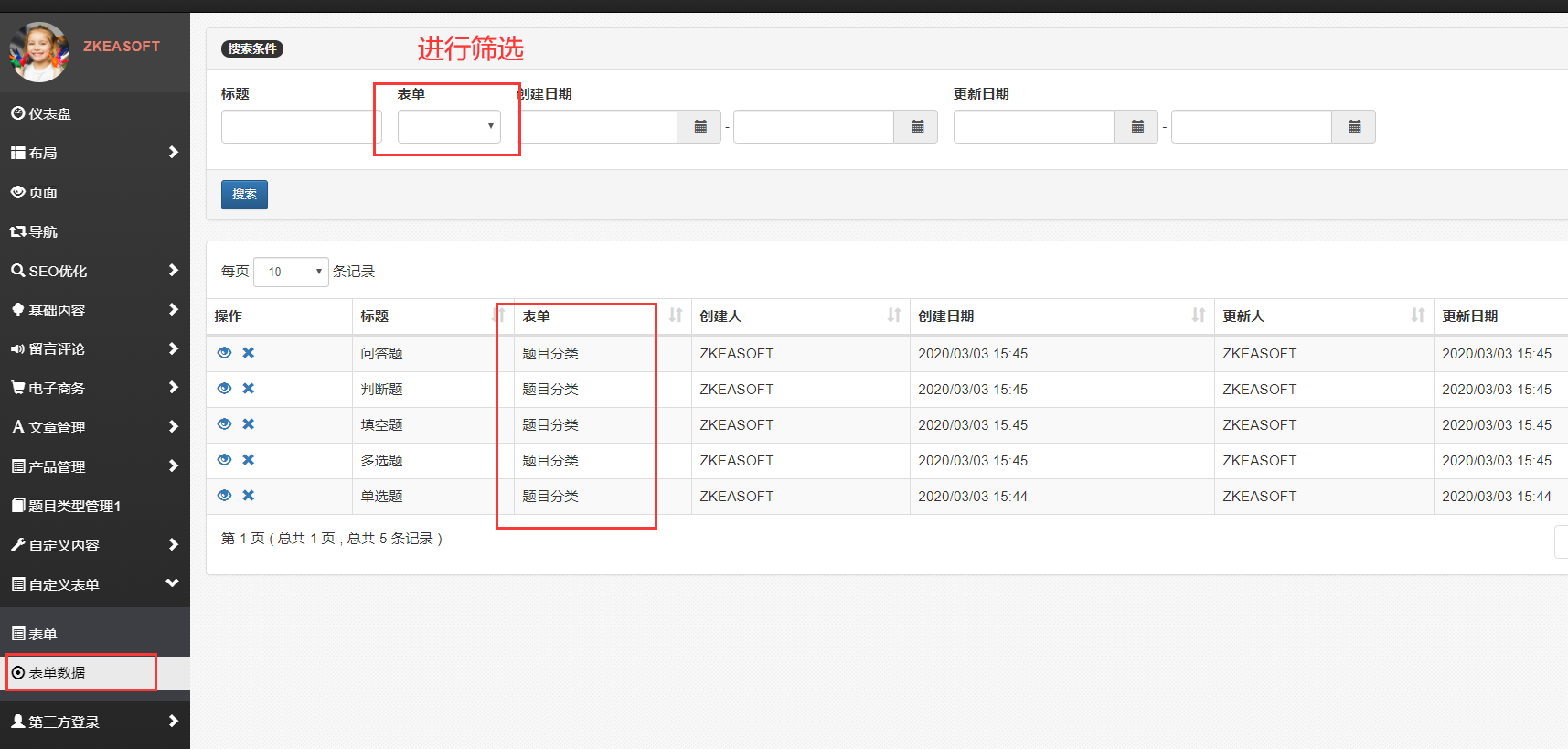View the 问答题 record with eye icon
The height and width of the screenshot is (749, 1568).
[224, 353]
